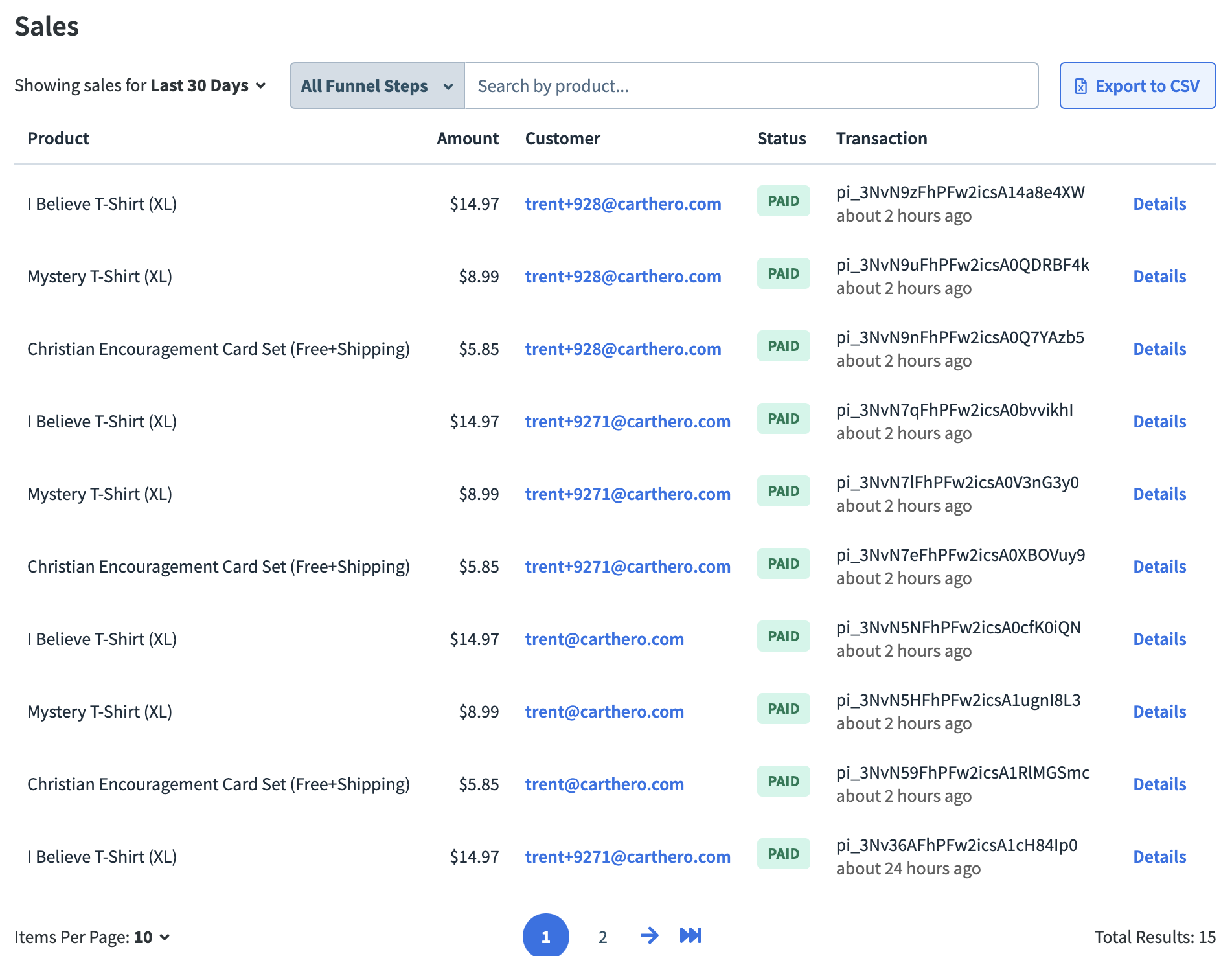Viewport: 1232px width, 956px height.
Task: Open Details for transaction pi_3NvN5NFhPFw2icsA0cfK0iQN
Action: click(x=1159, y=639)
